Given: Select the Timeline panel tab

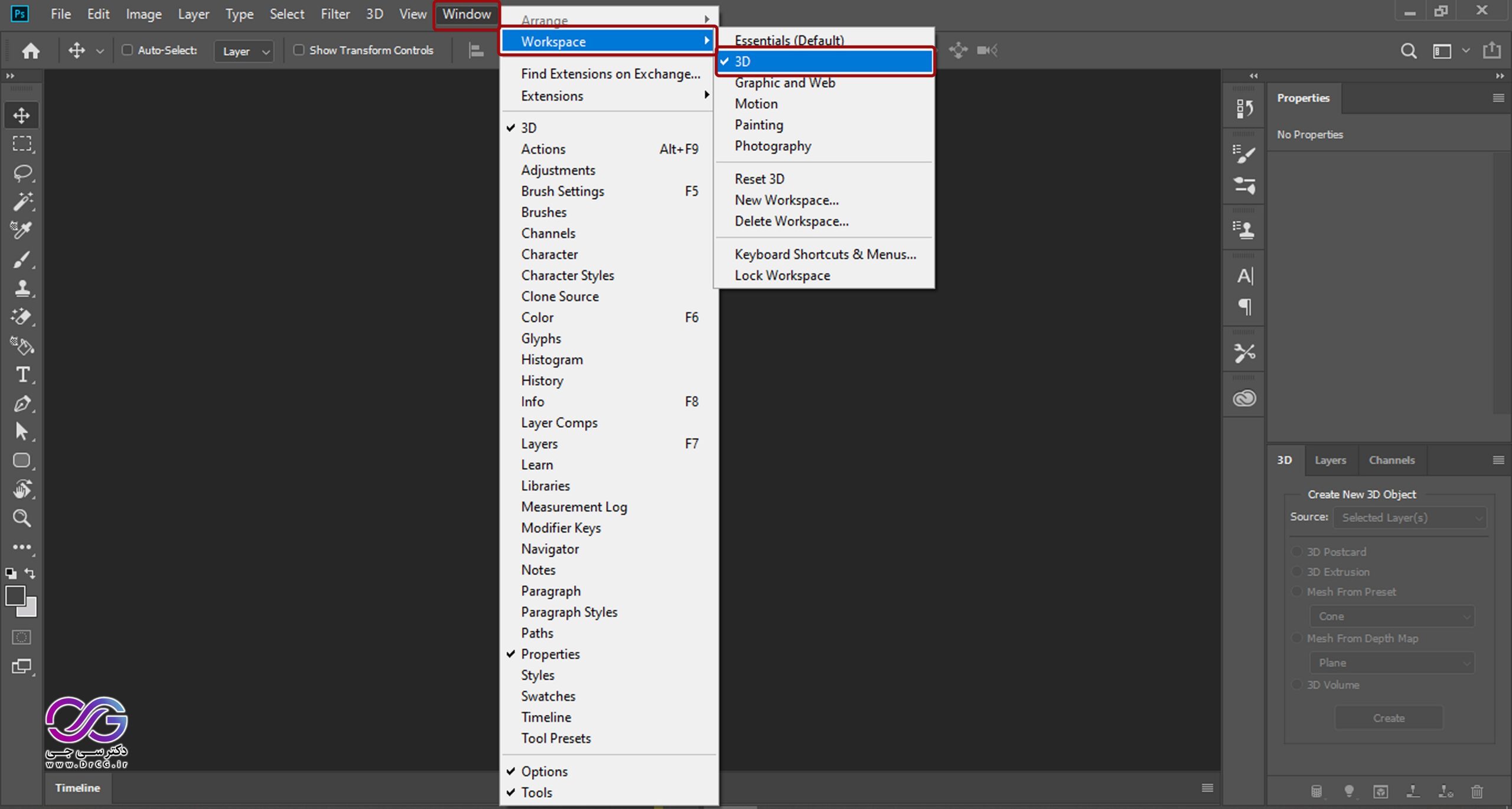Looking at the screenshot, I should click(77, 788).
